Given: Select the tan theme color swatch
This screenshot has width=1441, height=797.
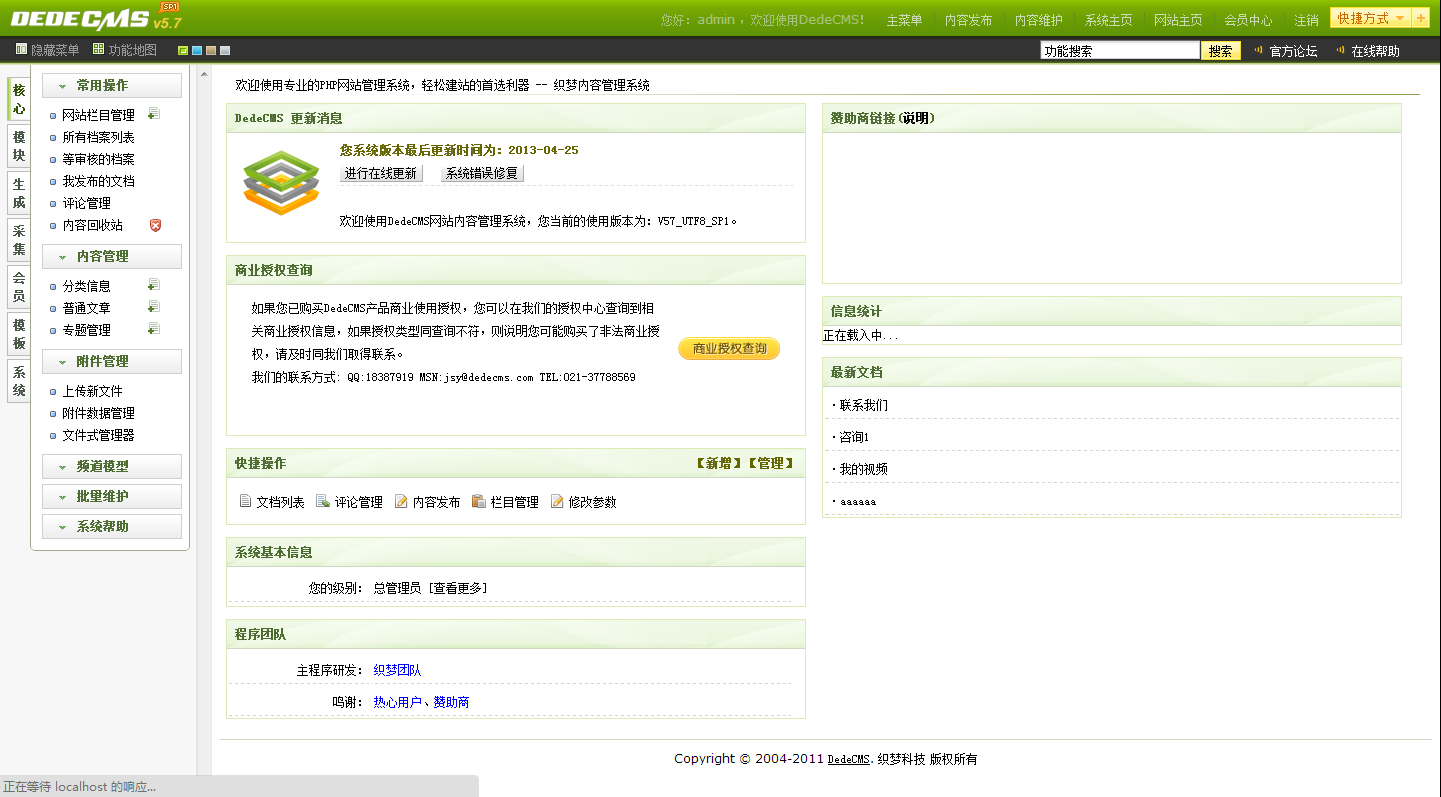Looking at the screenshot, I should pos(211,50).
